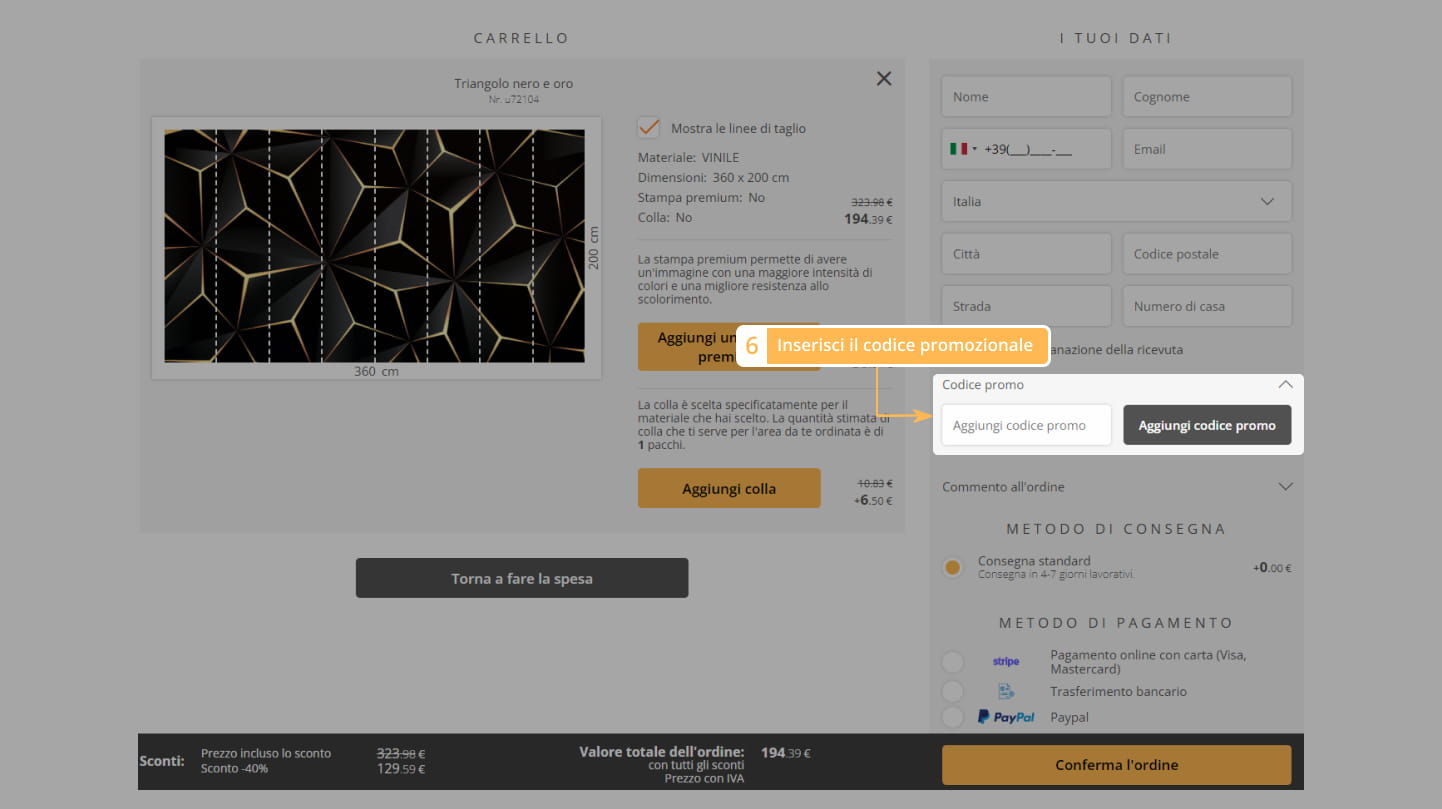The width and height of the screenshot is (1442, 809).
Task: Select the Paypal payment radio button
Action: tap(953, 717)
